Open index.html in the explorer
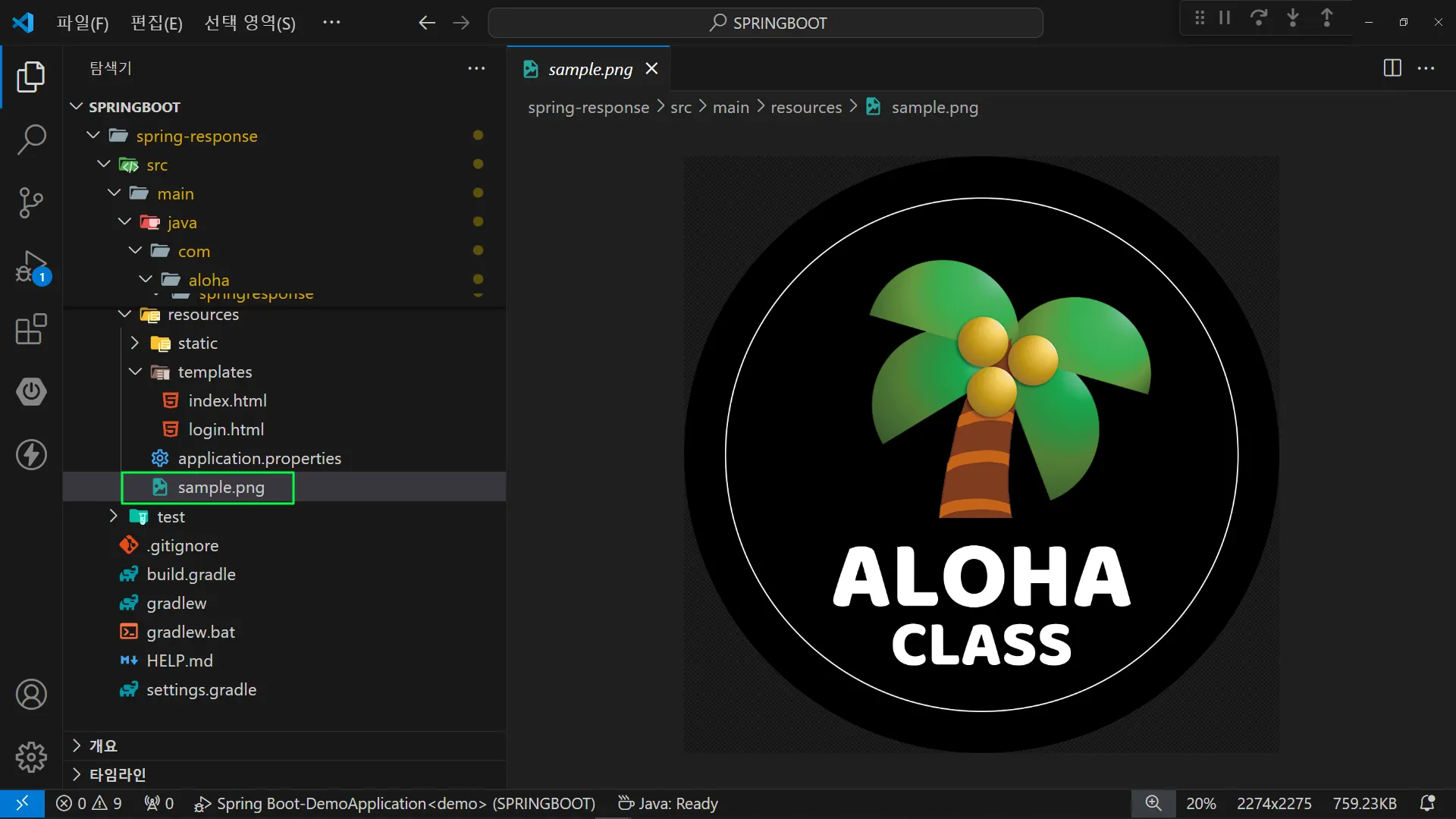The width and height of the screenshot is (1456, 819). (x=227, y=400)
